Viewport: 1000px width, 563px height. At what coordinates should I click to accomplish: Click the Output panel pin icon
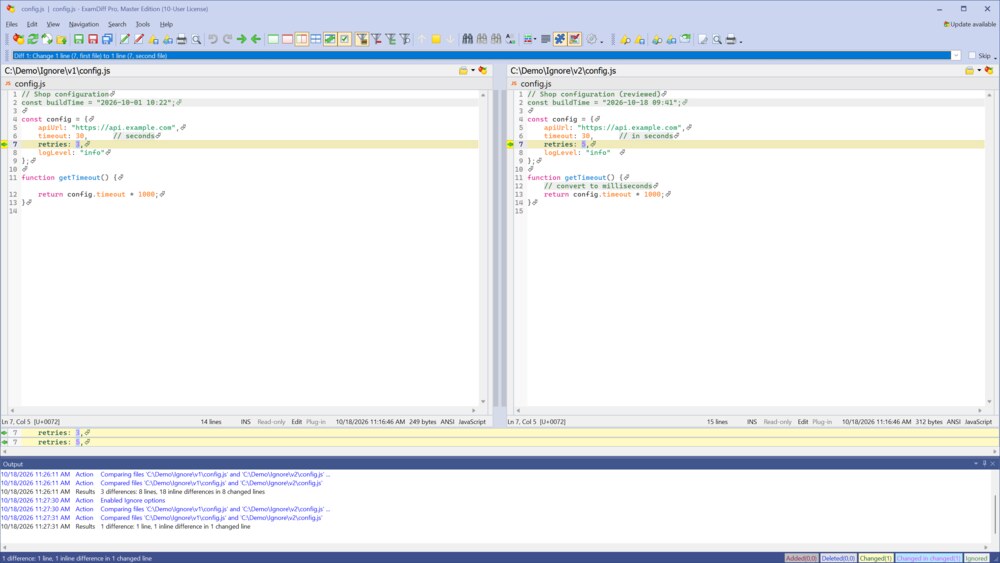[984, 464]
